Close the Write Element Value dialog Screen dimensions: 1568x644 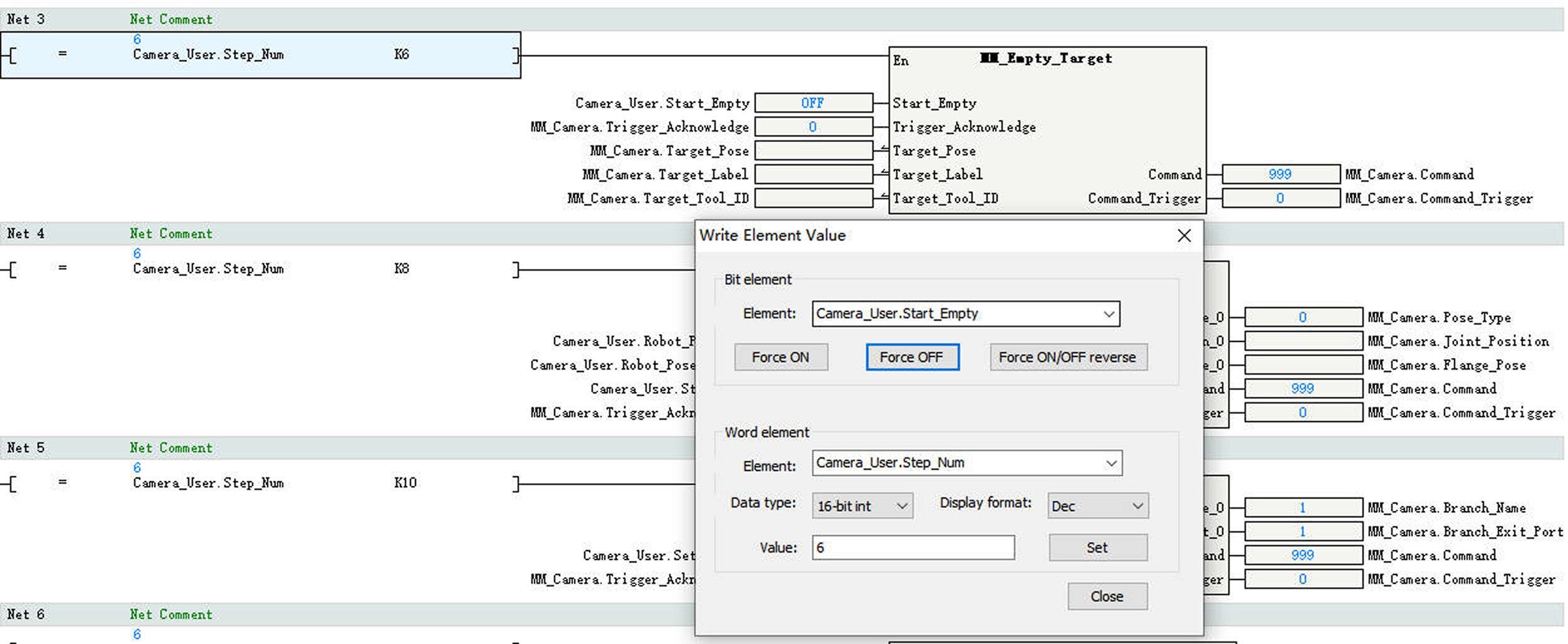coord(1183,236)
